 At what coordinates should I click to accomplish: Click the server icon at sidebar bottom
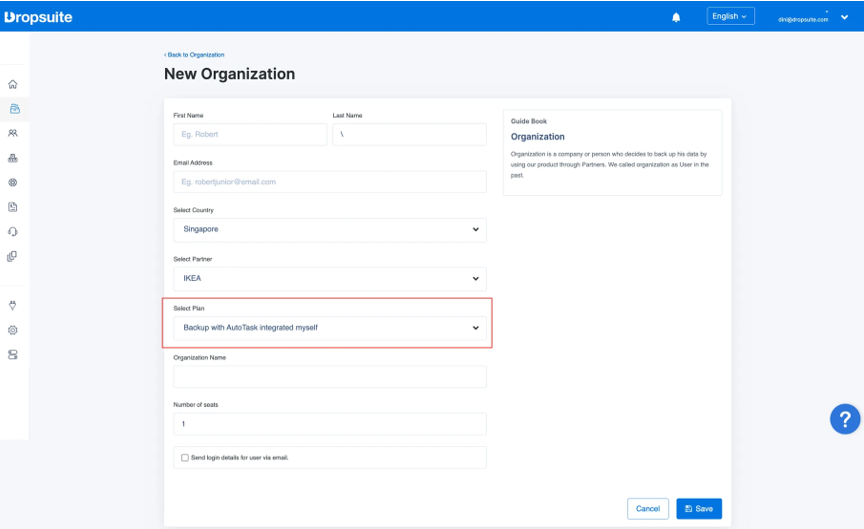[x=13, y=355]
